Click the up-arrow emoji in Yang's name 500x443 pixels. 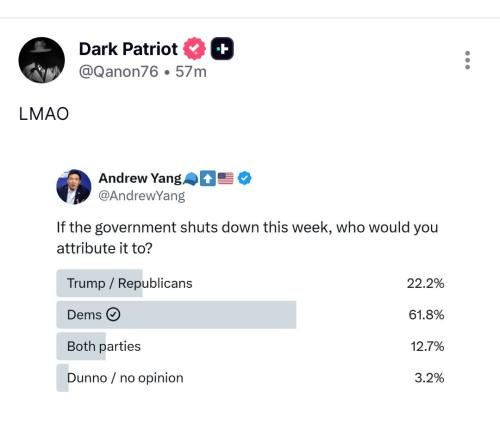208,179
